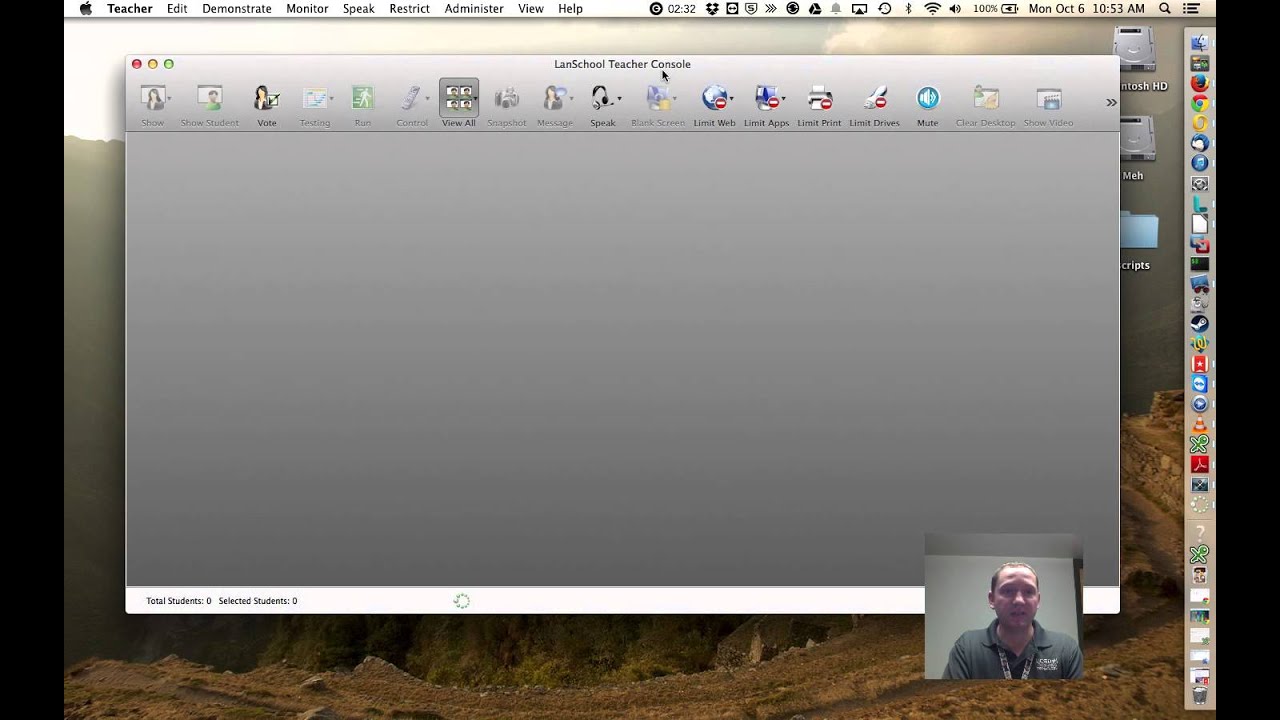The width and height of the screenshot is (1280, 720).
Task: Open the Monitor menu
Action: [x=307, y=8]
